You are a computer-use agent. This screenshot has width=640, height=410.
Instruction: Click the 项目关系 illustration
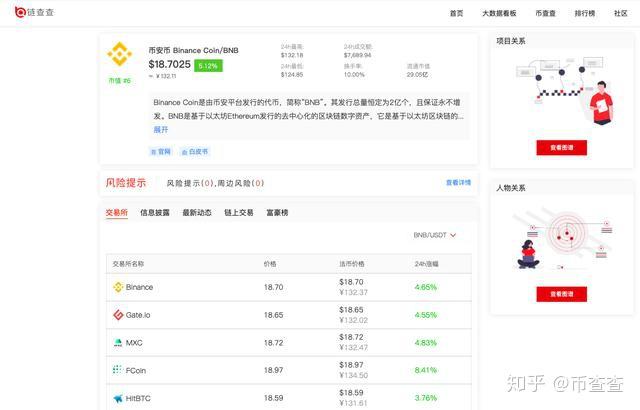coord(565,92)
